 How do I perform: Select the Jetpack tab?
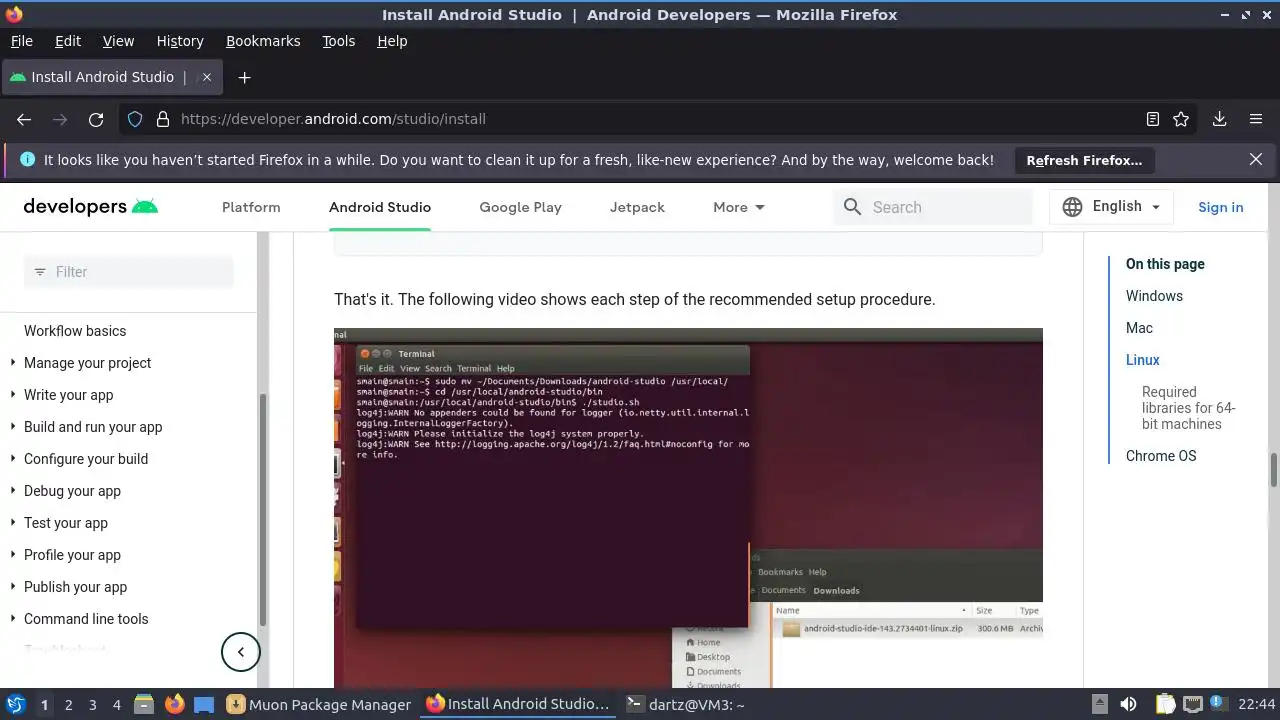pos(637,207)
